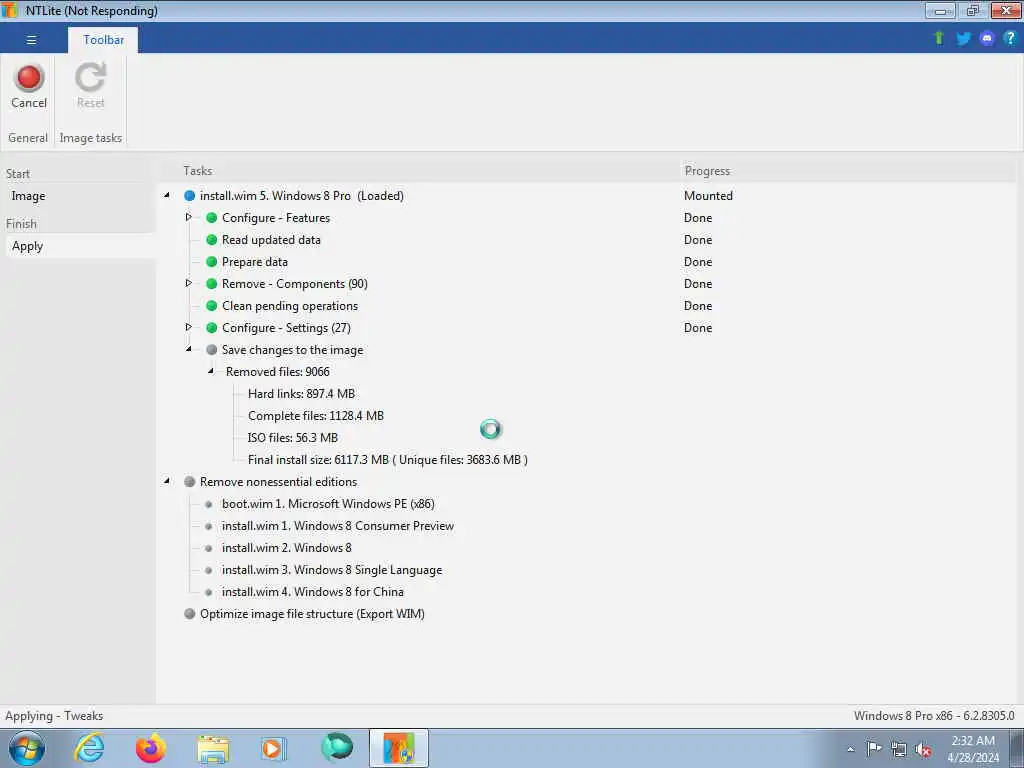Expand Remove - Components (90) node
This screenshot has width=1024, height=768.
point(188,283)
